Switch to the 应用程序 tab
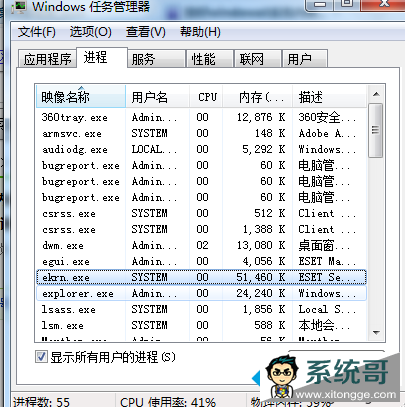Screen dimensions: 405x407 47,59
